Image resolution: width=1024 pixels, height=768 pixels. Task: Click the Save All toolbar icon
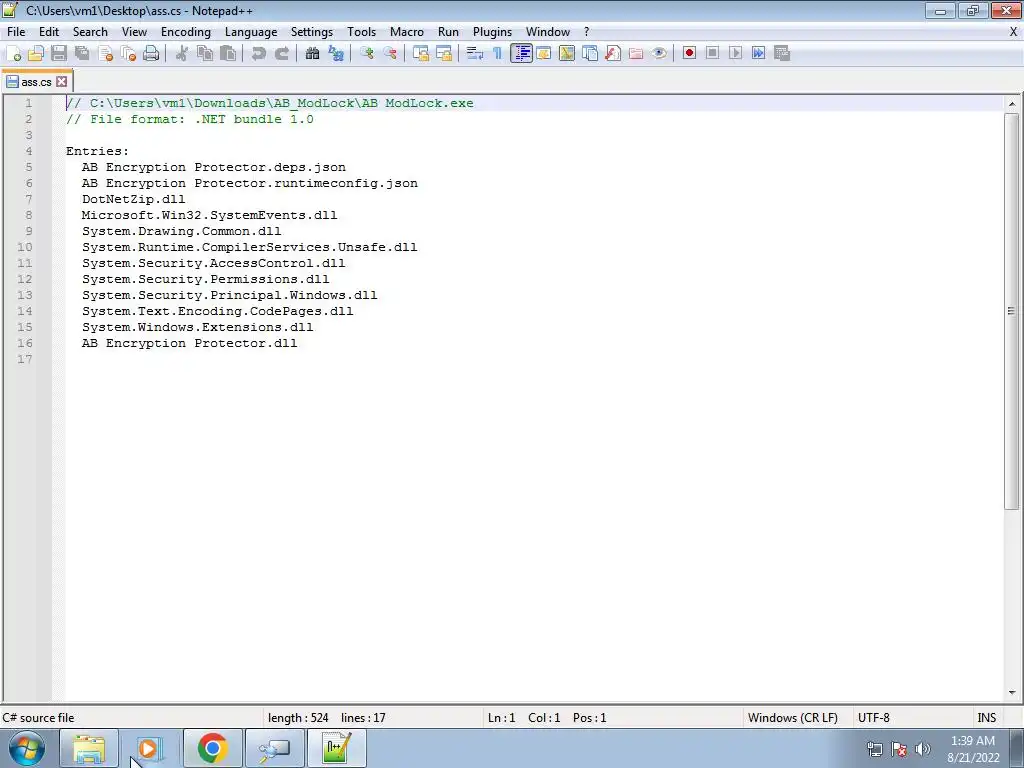(x=82, y=54)
